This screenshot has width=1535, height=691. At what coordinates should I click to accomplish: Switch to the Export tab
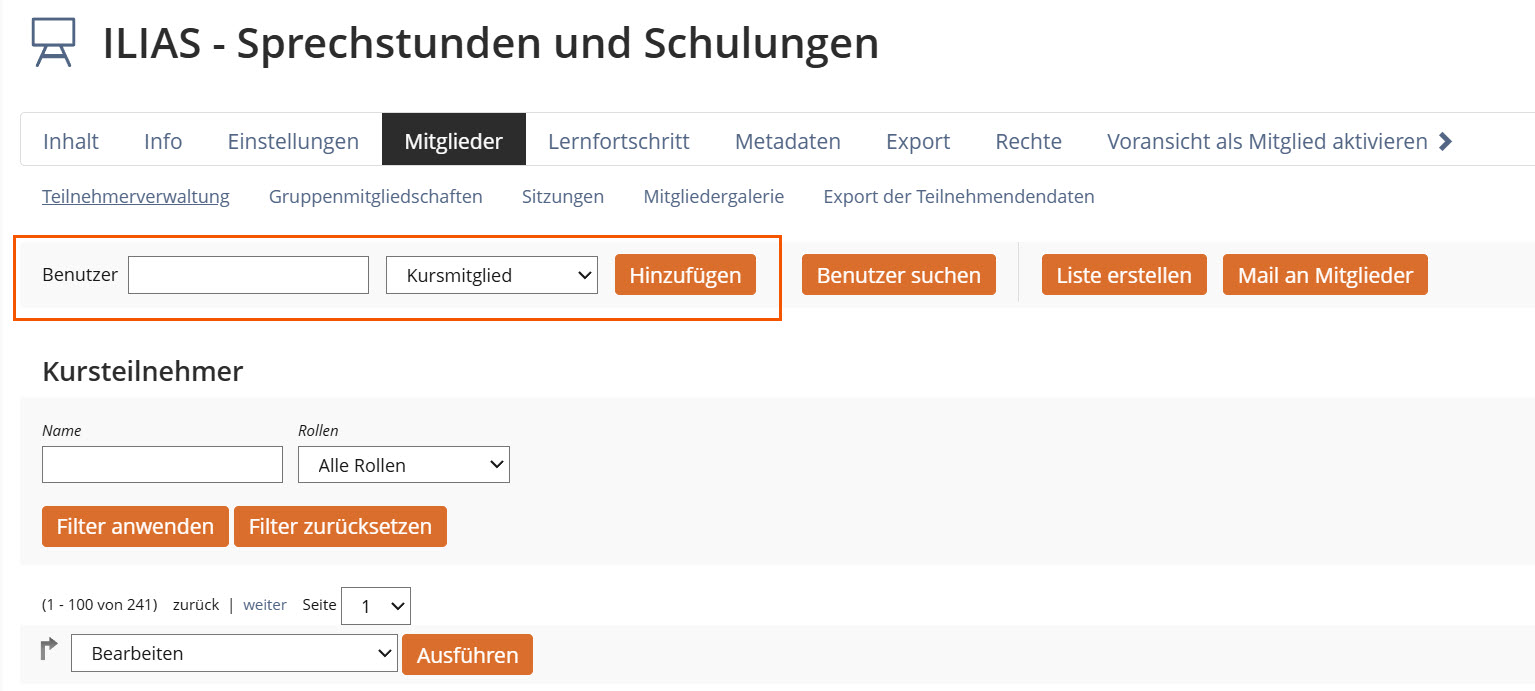tap(916, 141)
